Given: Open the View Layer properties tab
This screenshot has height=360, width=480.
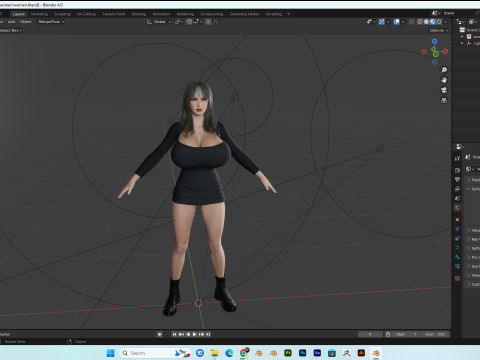Looking at the screenshot, I should point(457,189).
